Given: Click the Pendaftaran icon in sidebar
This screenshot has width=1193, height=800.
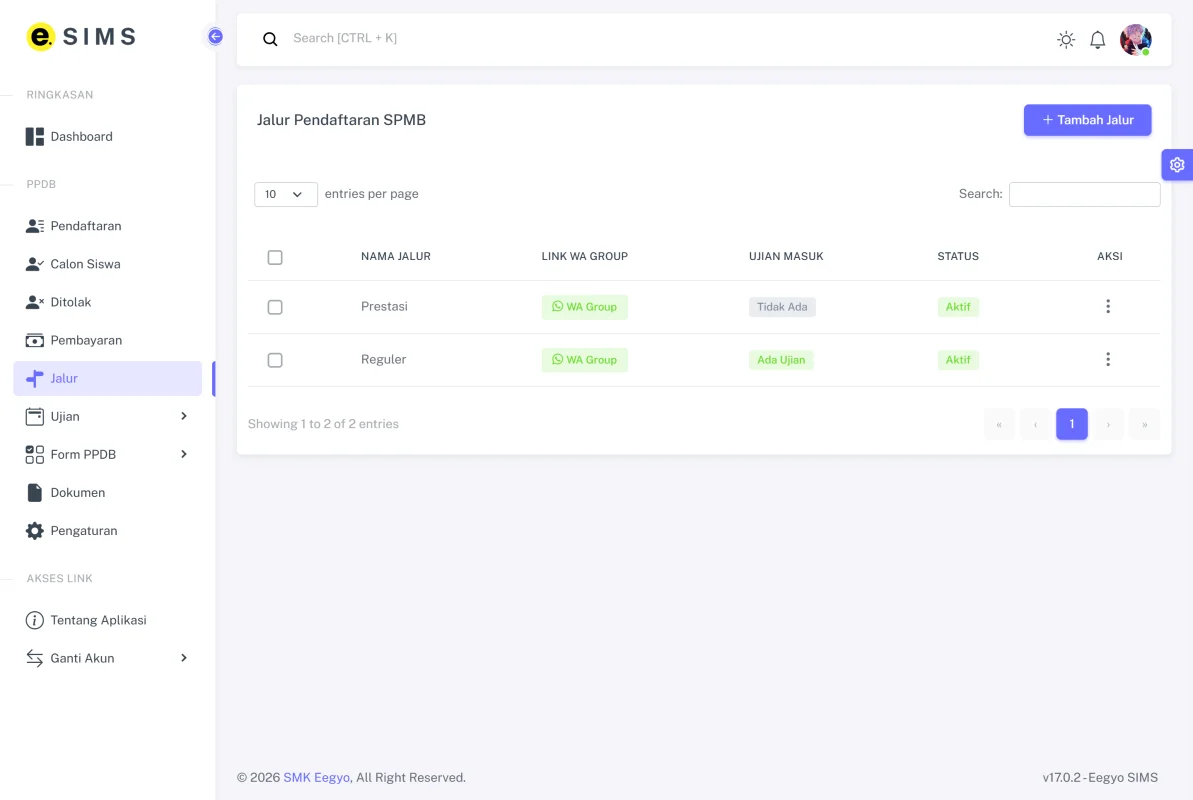Looking at the screenshot, I should [34, 226].
